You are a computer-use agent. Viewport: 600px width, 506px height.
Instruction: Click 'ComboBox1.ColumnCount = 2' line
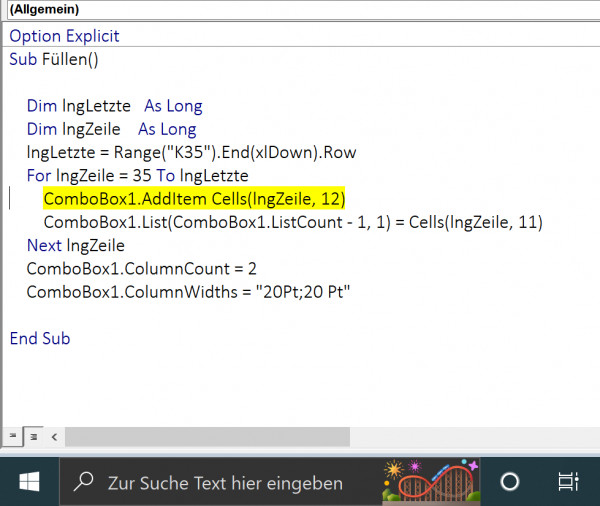142,269
